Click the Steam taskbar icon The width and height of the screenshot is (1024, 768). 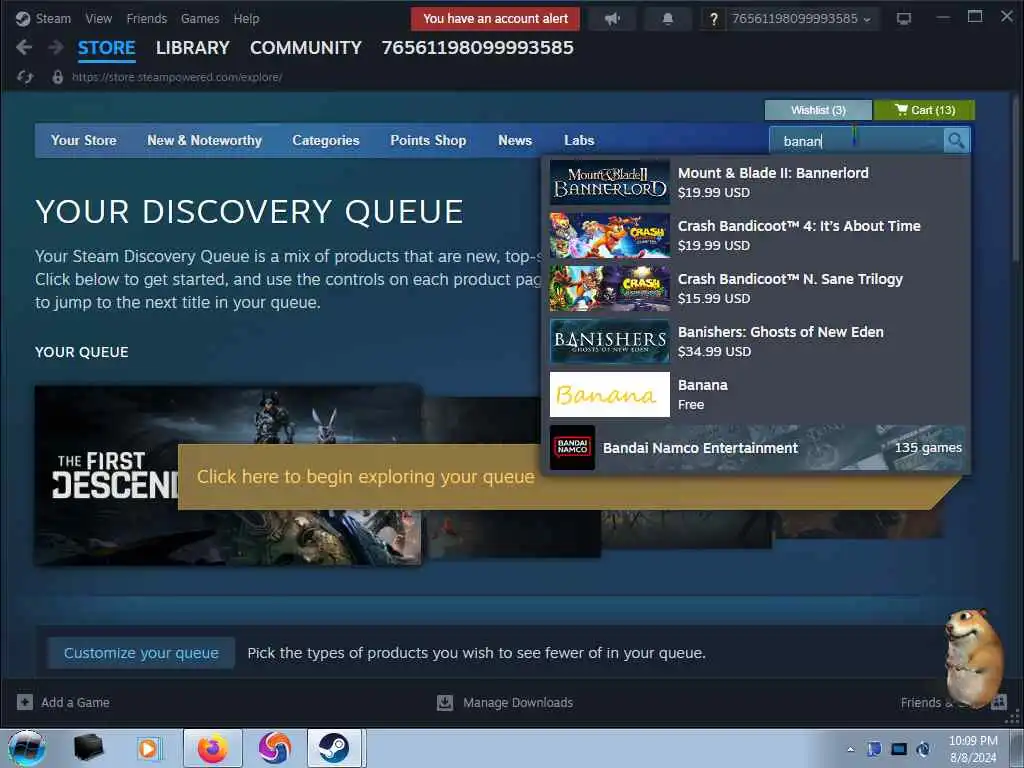[334, 748]
